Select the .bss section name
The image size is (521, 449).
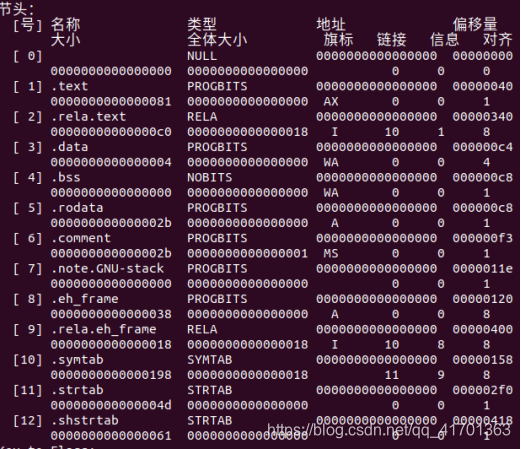pyautogui.click(x=66, y=177)
